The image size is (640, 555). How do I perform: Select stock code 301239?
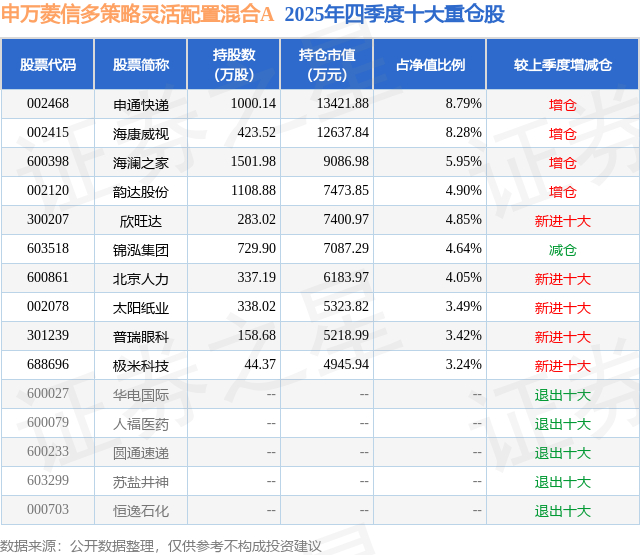[48, 335]
